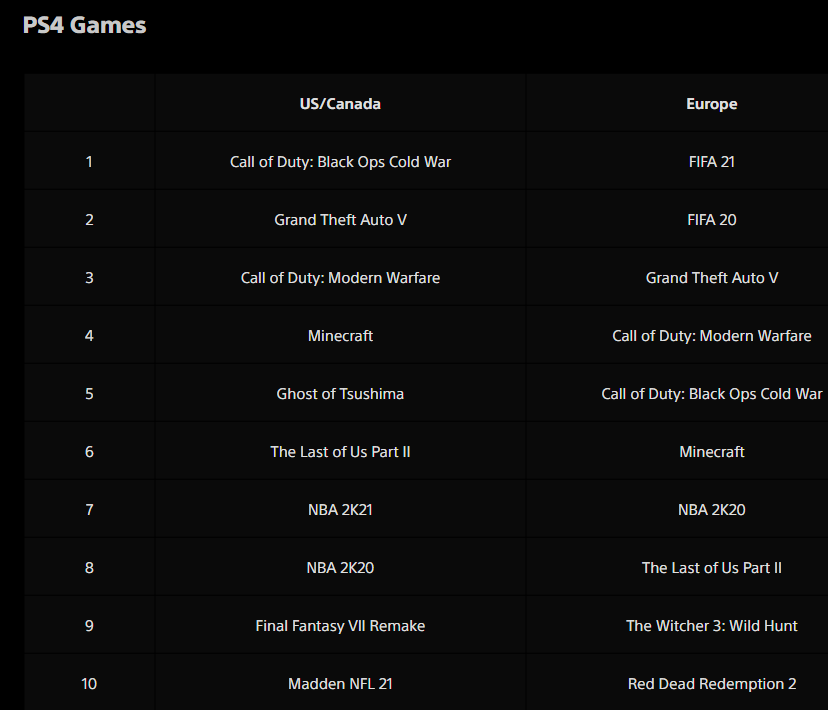This screenshot has height=710, width=828.
Task: Click Minecraft in Europe column
Action: pos(711,452)
